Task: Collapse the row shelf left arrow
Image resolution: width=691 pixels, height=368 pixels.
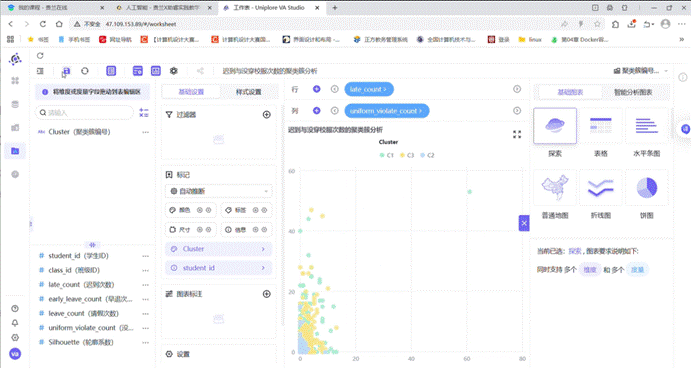Action: [334, 89]
